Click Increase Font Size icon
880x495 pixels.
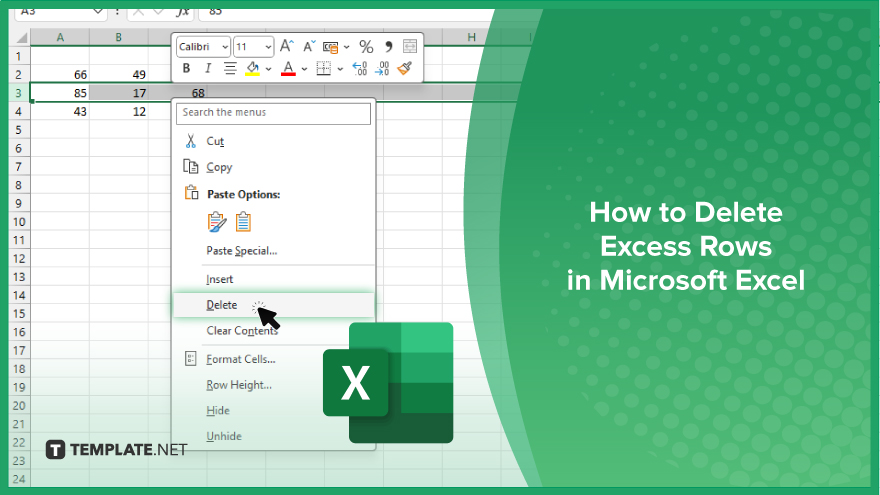[287, 46]
